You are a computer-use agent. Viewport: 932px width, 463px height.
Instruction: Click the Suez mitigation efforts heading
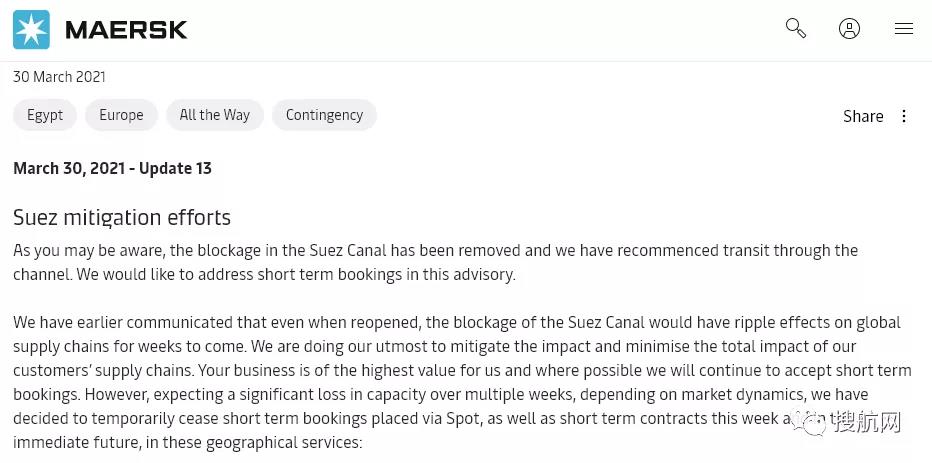point(122,217)
